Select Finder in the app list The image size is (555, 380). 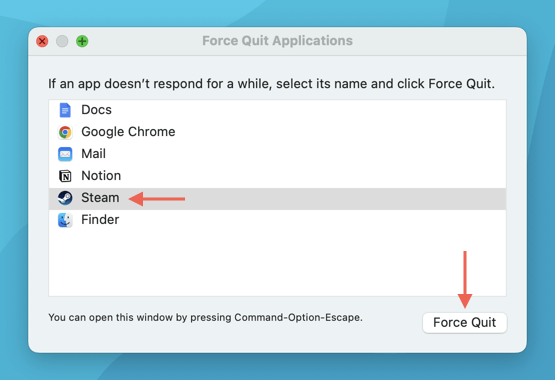[x=277, y=220]
